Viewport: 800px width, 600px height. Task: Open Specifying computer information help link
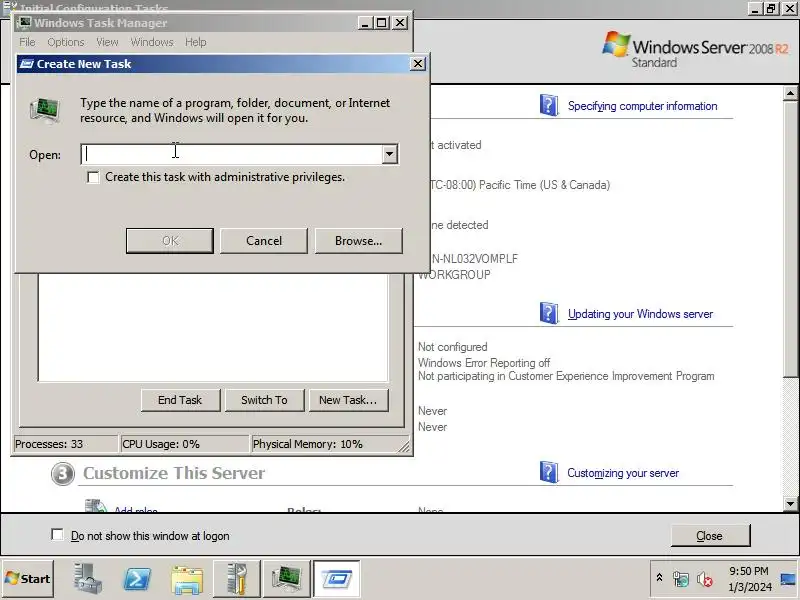coord(642,106)
